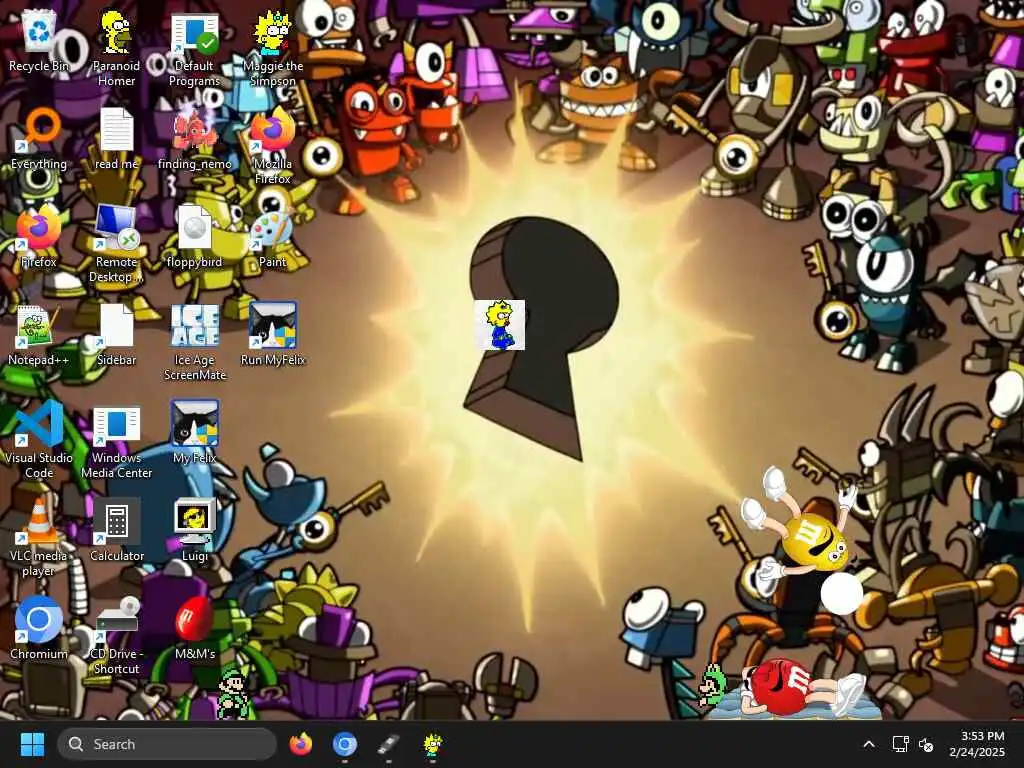Open Firefox from the taskbar
1024x768 pixels.
tap(300, 744)
